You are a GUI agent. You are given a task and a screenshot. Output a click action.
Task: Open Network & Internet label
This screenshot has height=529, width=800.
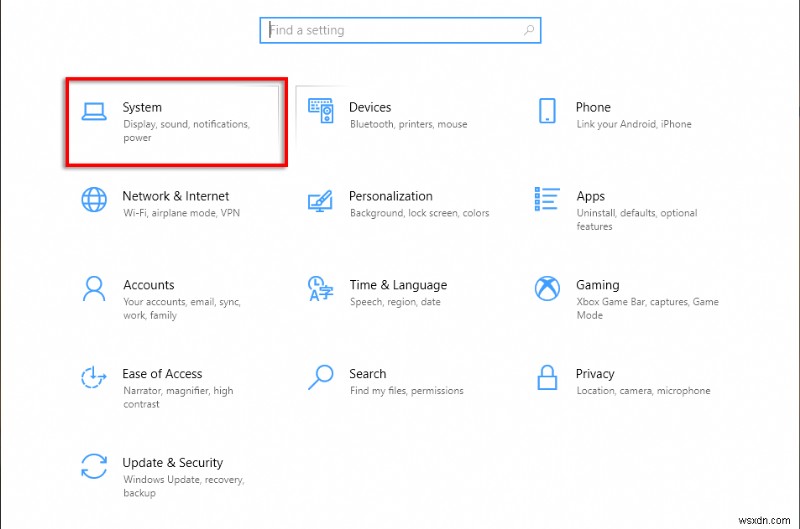(x=176, y=196)
